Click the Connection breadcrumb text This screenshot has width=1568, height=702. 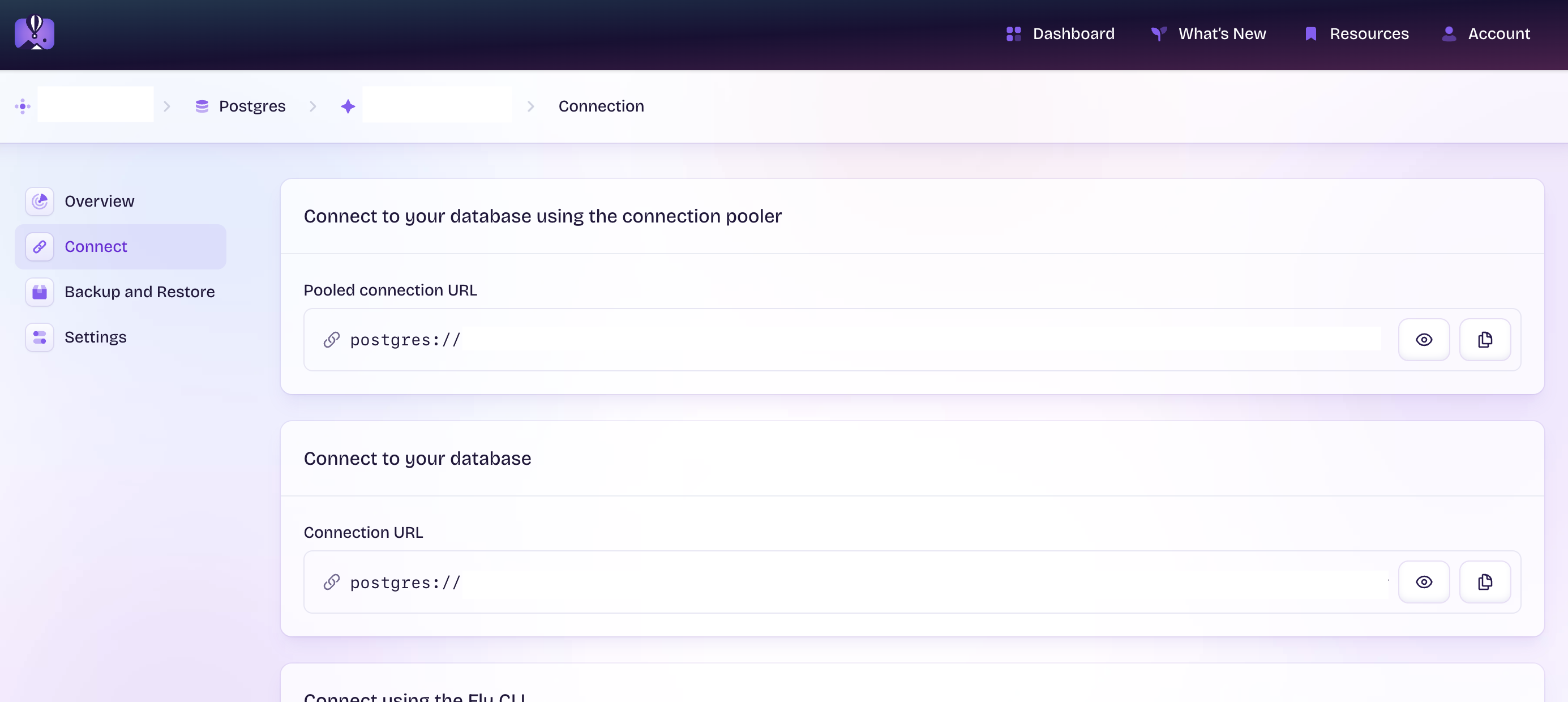(x=601, y=106)
